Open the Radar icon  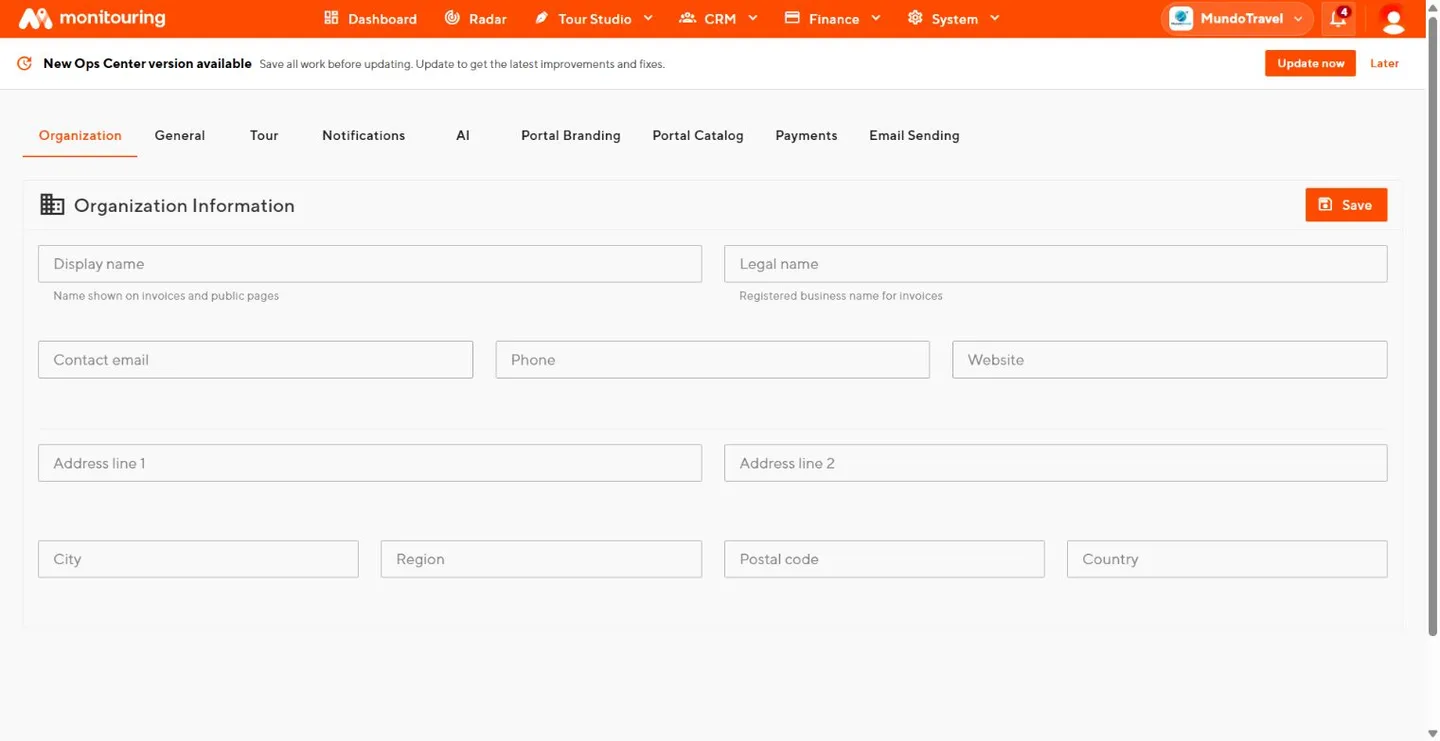click(x=452, y=18)
